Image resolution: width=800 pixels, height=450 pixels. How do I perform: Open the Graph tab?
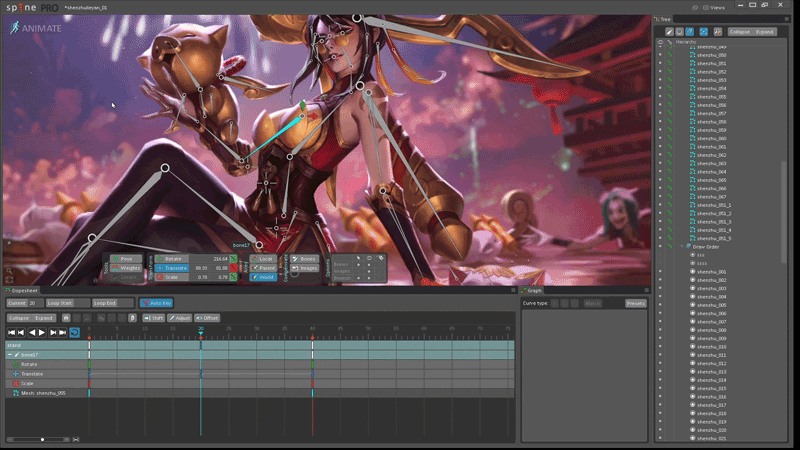531,290
